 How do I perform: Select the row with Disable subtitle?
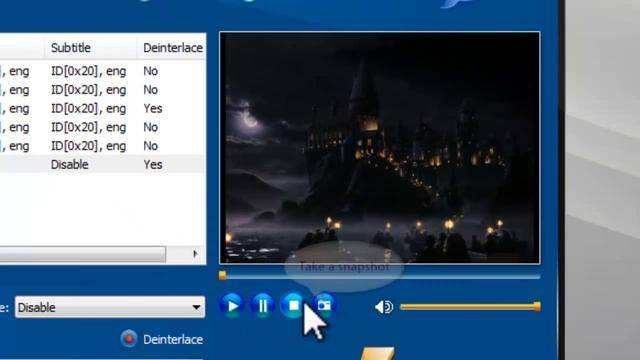(x=102, y=164)
